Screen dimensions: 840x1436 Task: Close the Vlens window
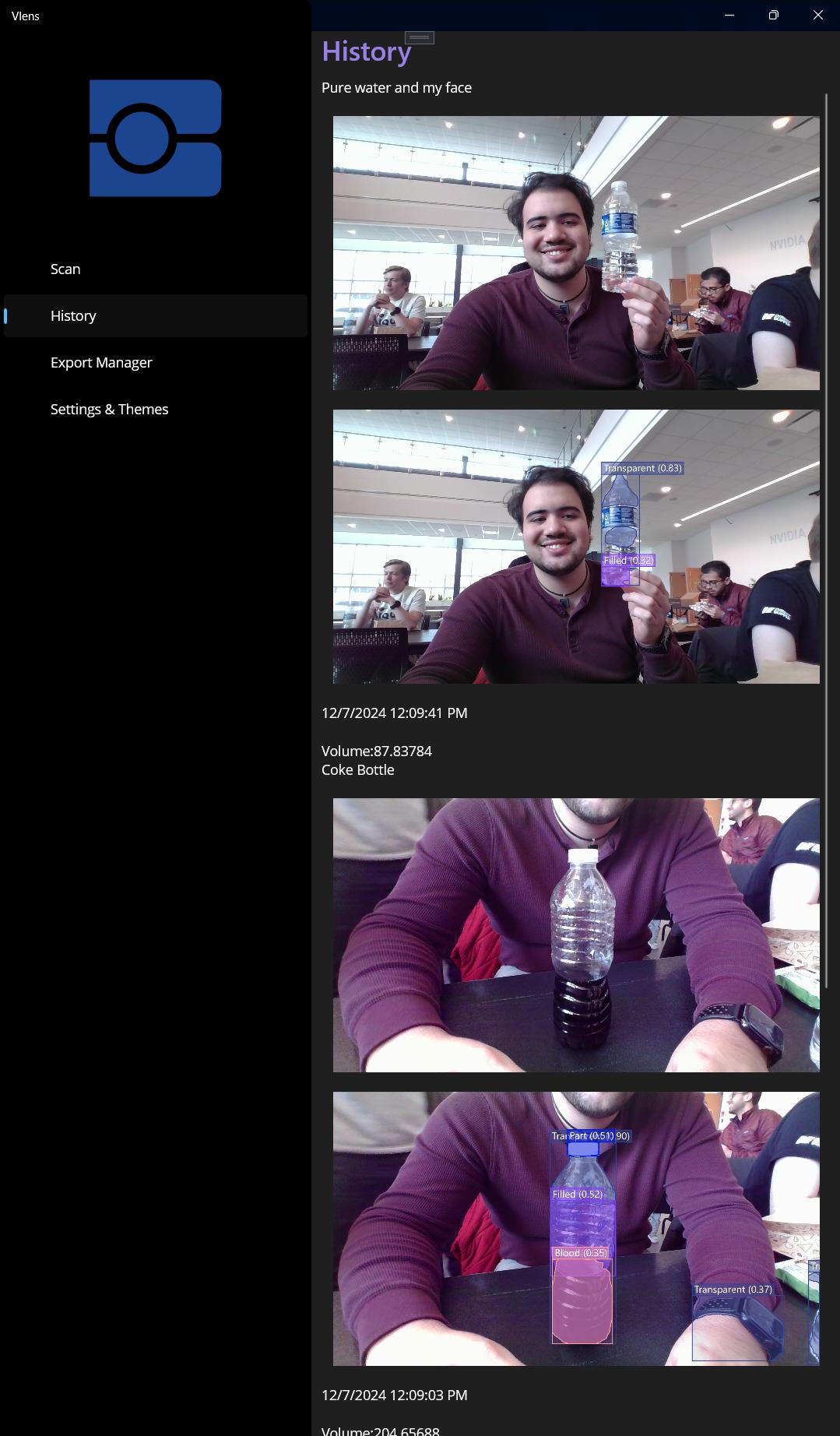point(817,15)
